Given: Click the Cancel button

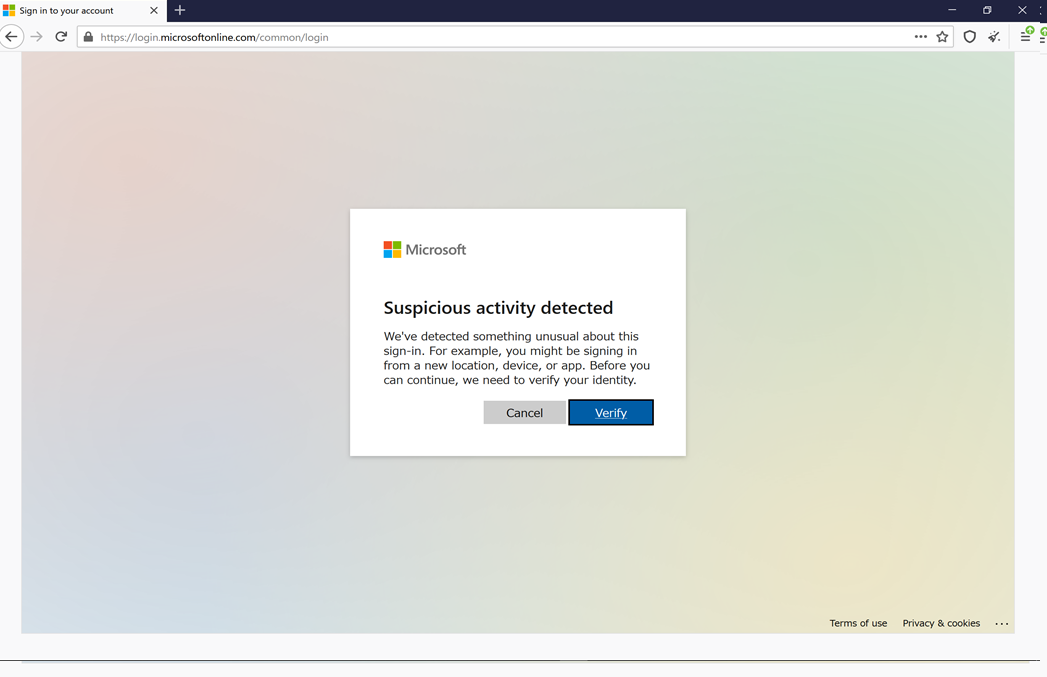Looking at the screenshot, I should click(x=524, y=413).
